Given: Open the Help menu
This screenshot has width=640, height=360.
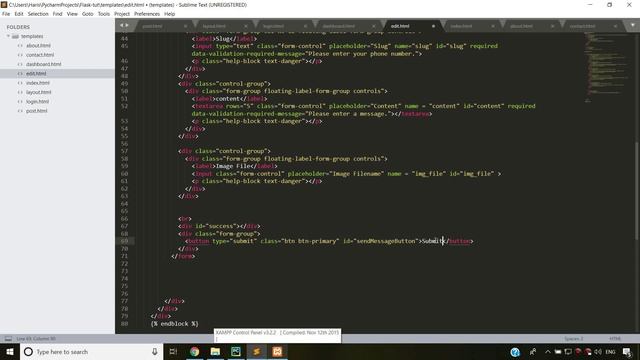Looking at the screenshot, I should point(169,14).
